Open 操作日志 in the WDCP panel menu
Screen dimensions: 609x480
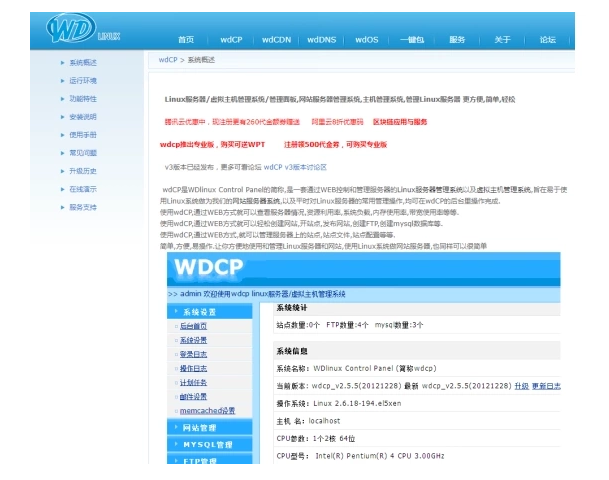(193, 368)
